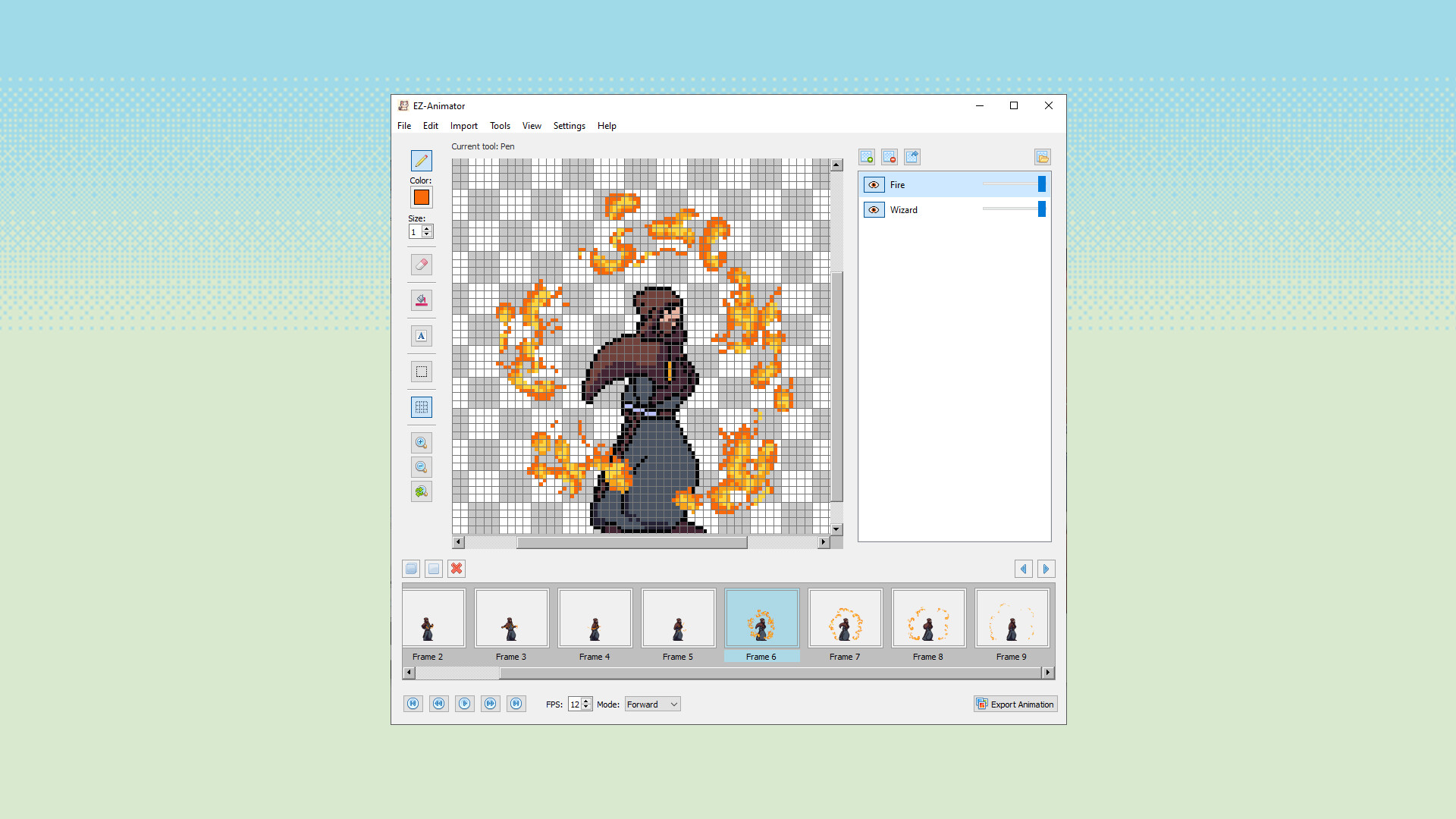
Task: Click the canvas scroll left arrow
Action: [x=458, y=542]
